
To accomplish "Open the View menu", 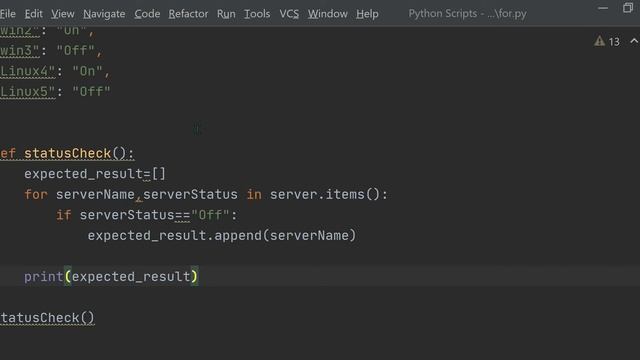I will click(62, 14).
